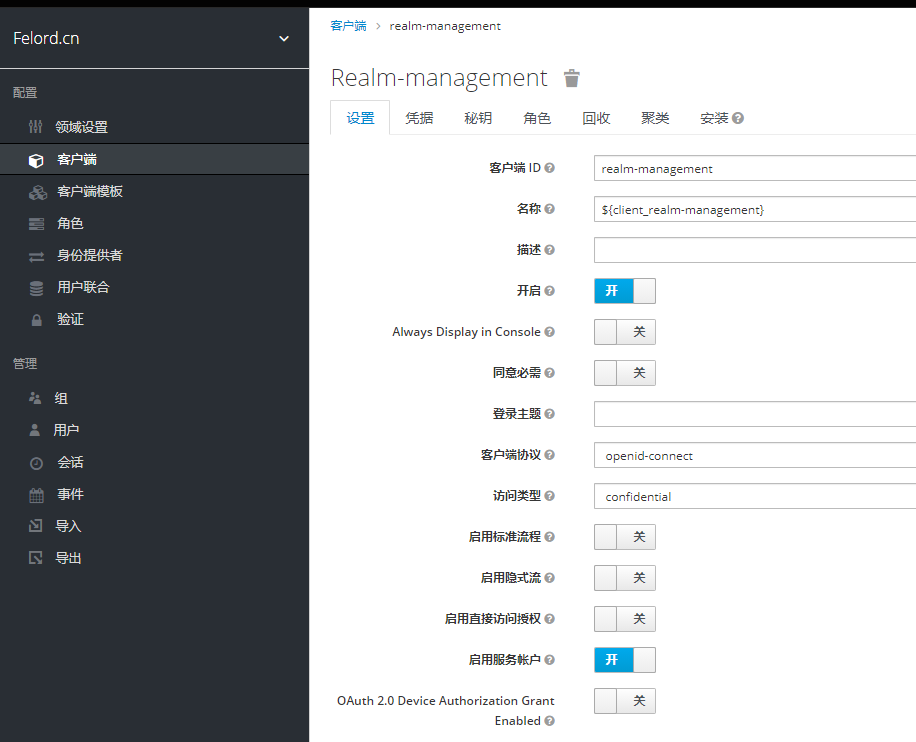Click help icon next to 客户端 ID

pos(549,168)
